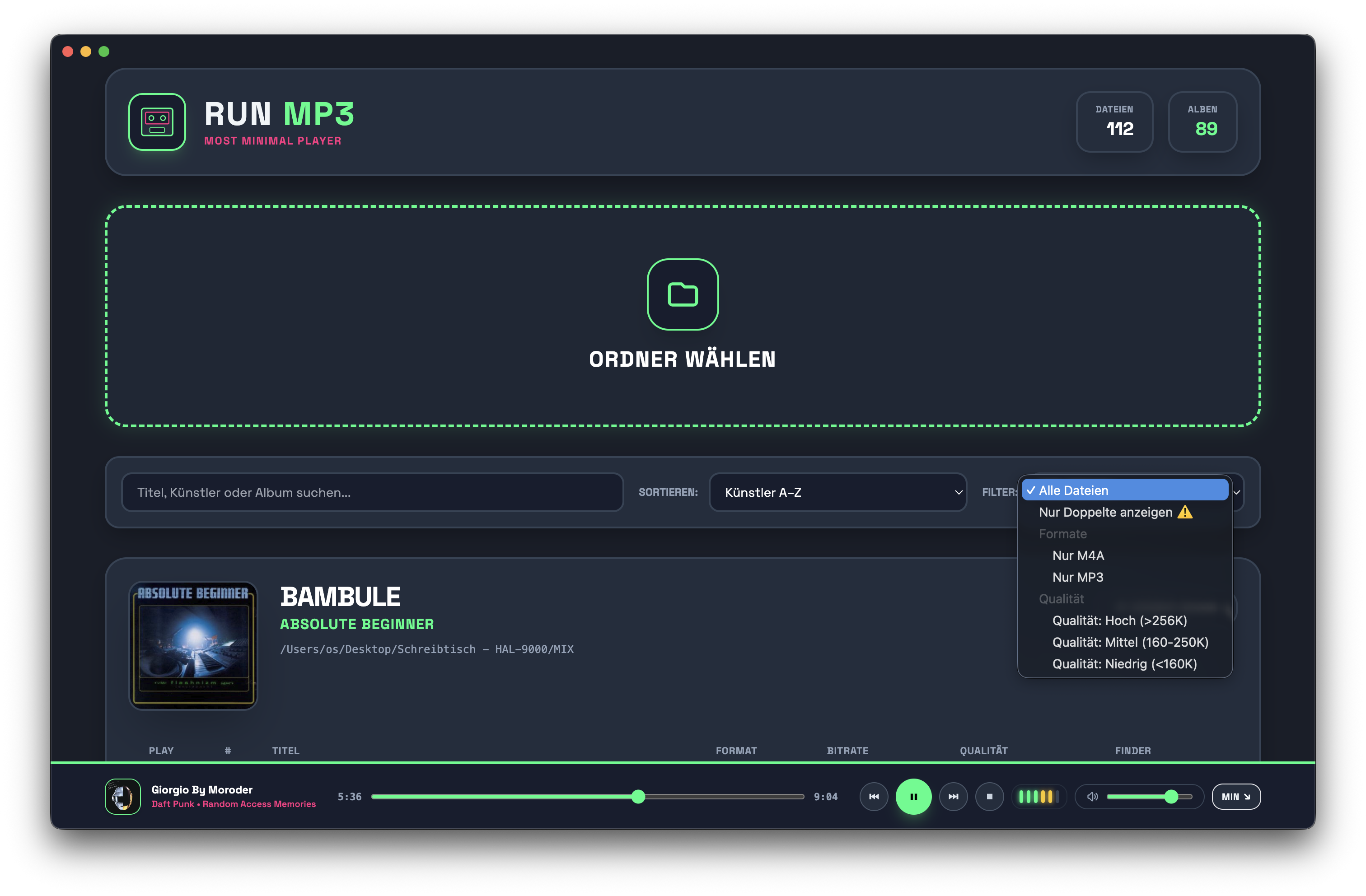Click the QUALITÄT column header
1366x896 pixels.
tap(983, 750)
